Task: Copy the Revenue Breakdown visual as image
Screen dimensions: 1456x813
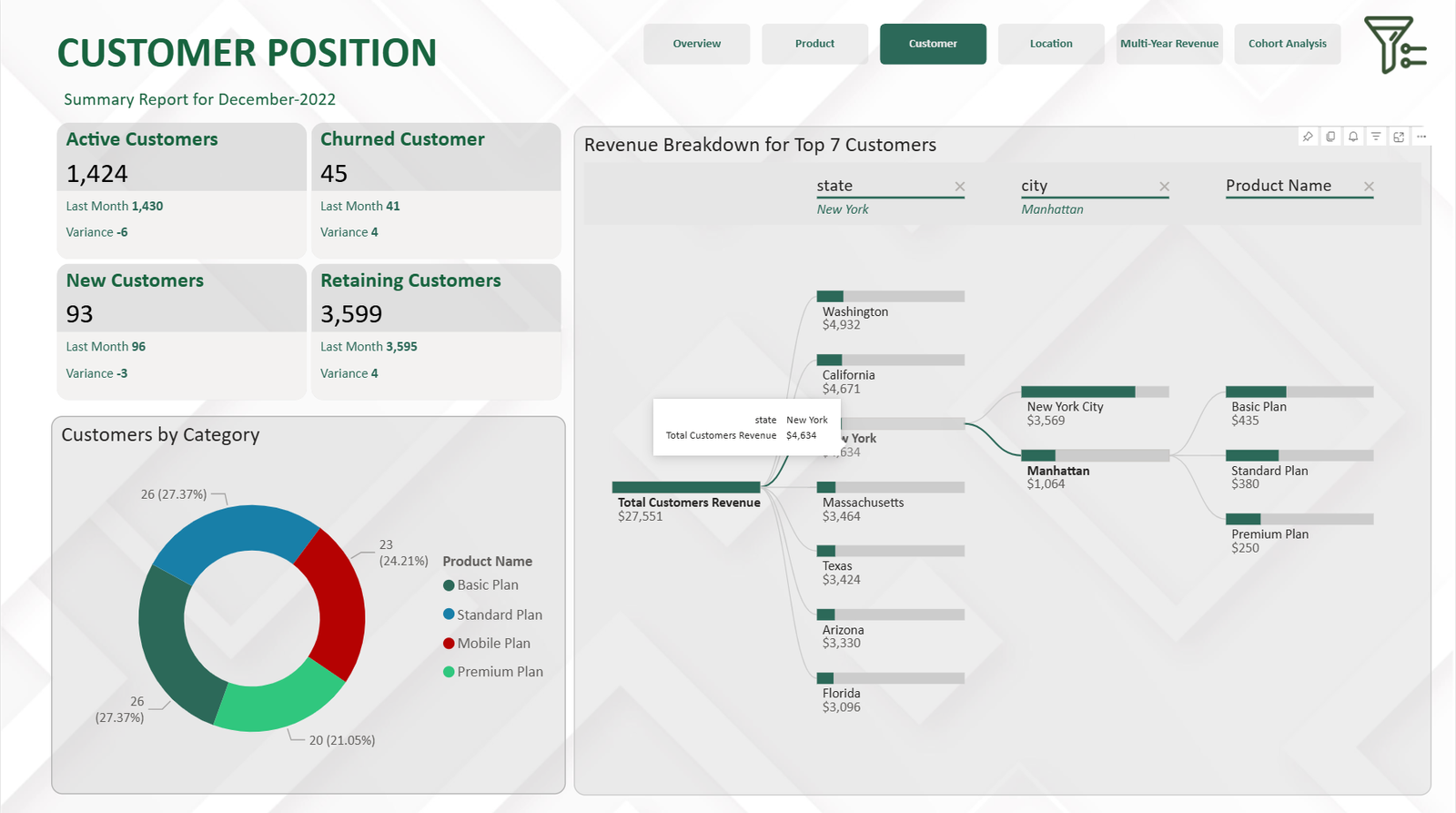Action: [x=1330, y=137]
